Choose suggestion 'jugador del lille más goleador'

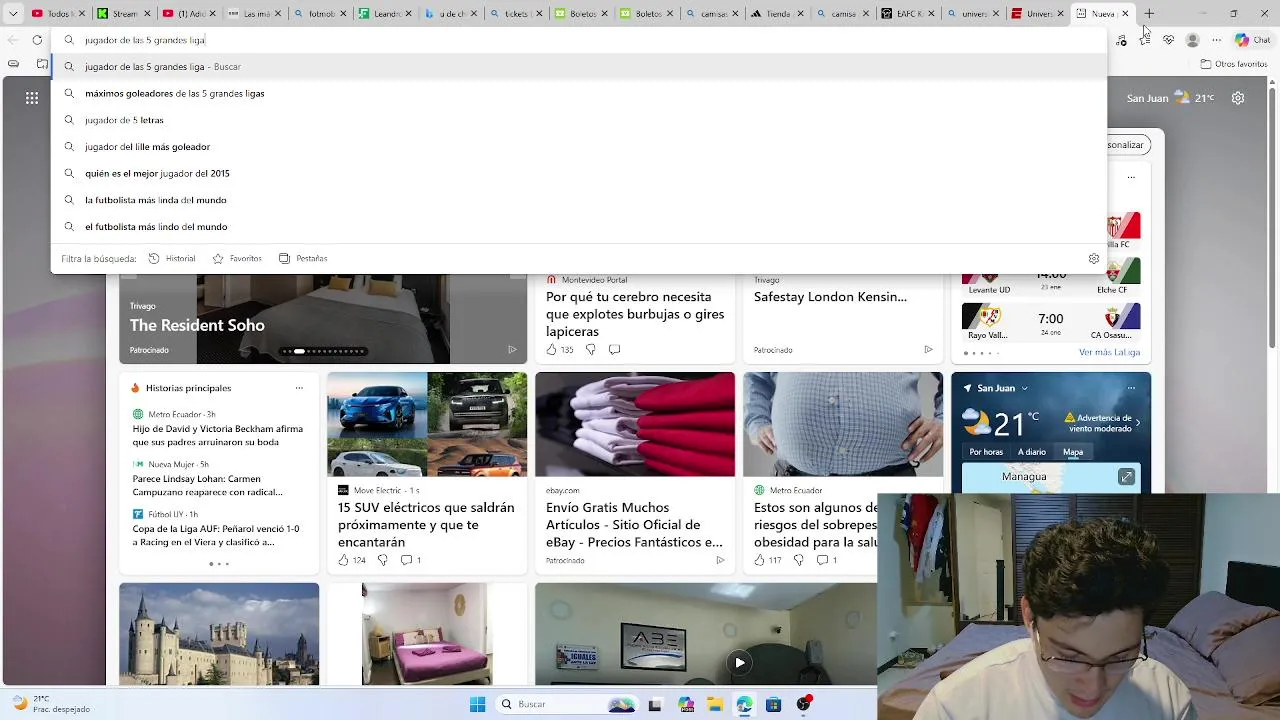[579, 146]
